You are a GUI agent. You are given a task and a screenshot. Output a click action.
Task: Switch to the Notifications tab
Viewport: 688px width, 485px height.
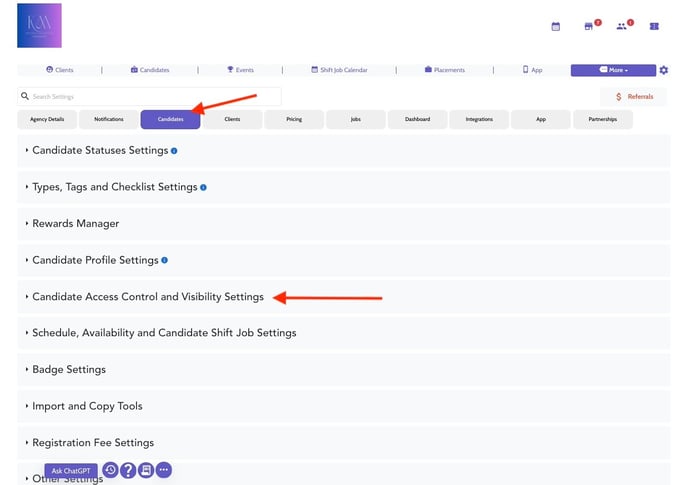(109, 119)
